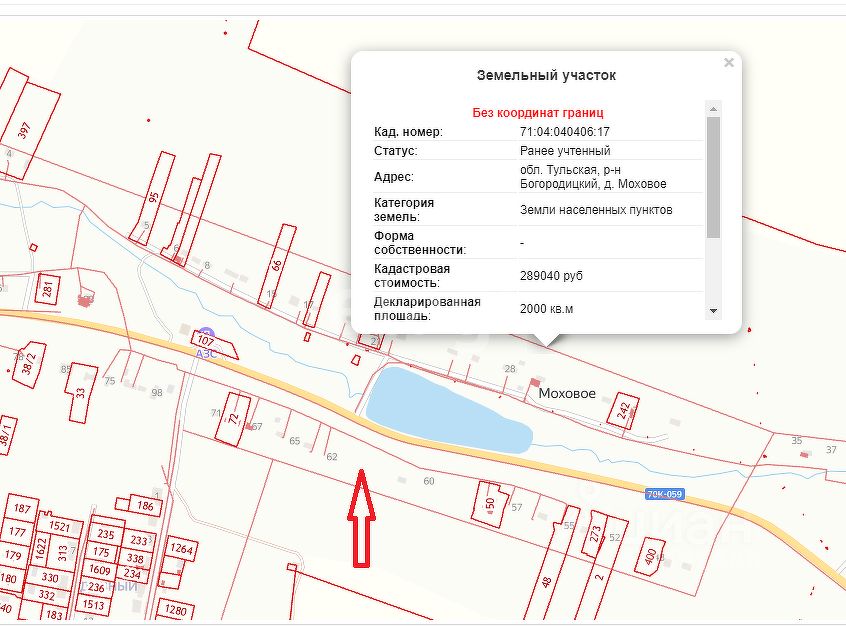The width and height of the screenshot is (846, 626).
Task: Select parcel 330 on the map
Action: [50, 577]
